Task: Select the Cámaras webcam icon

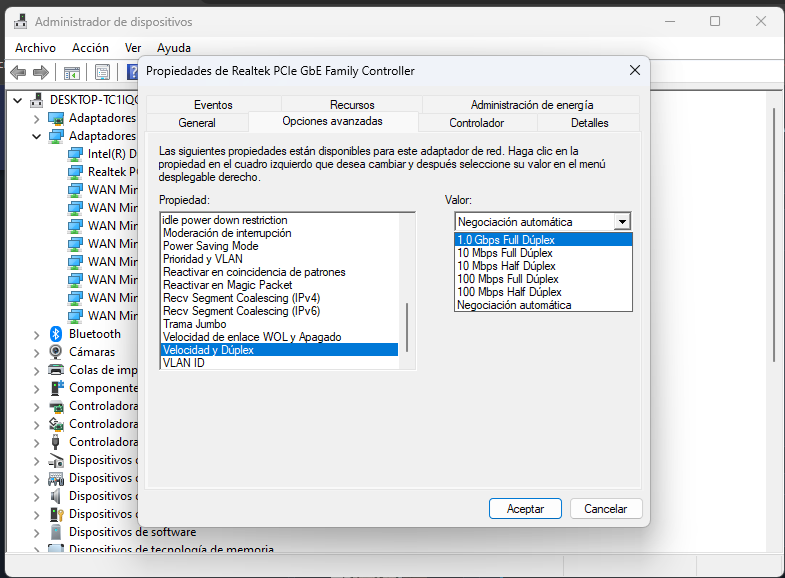Action: [57, 352]
